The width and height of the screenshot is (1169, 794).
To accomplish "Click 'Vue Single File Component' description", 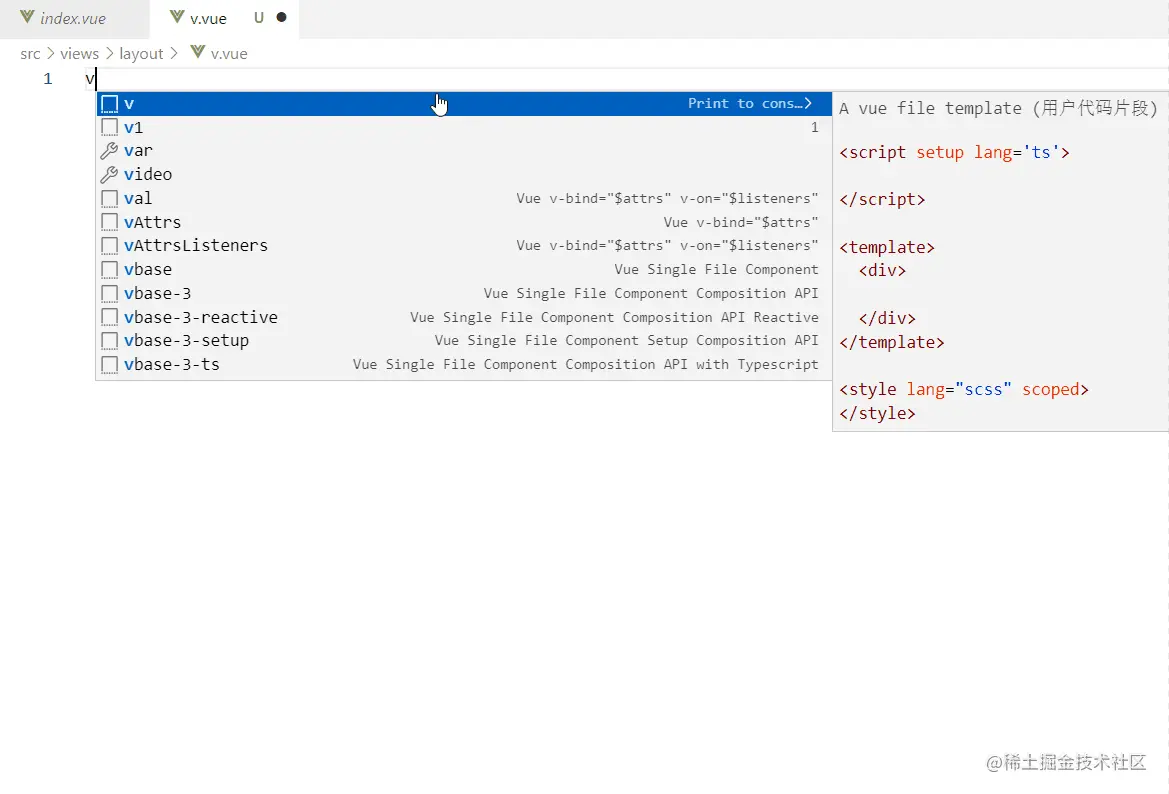I will pyautogui.click(x=716, y=269).
